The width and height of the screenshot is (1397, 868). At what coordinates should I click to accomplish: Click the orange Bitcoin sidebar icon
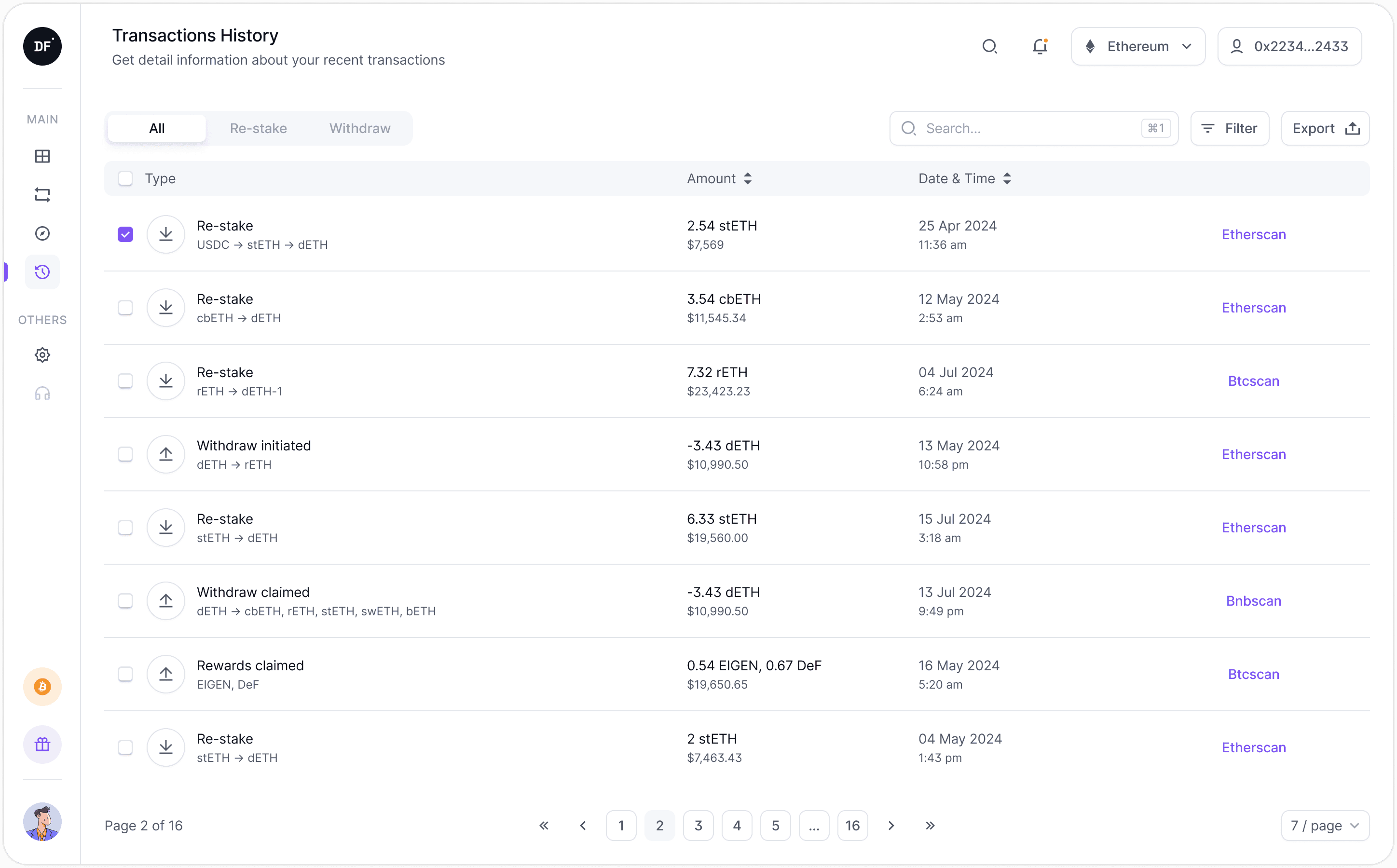(42, 687)
